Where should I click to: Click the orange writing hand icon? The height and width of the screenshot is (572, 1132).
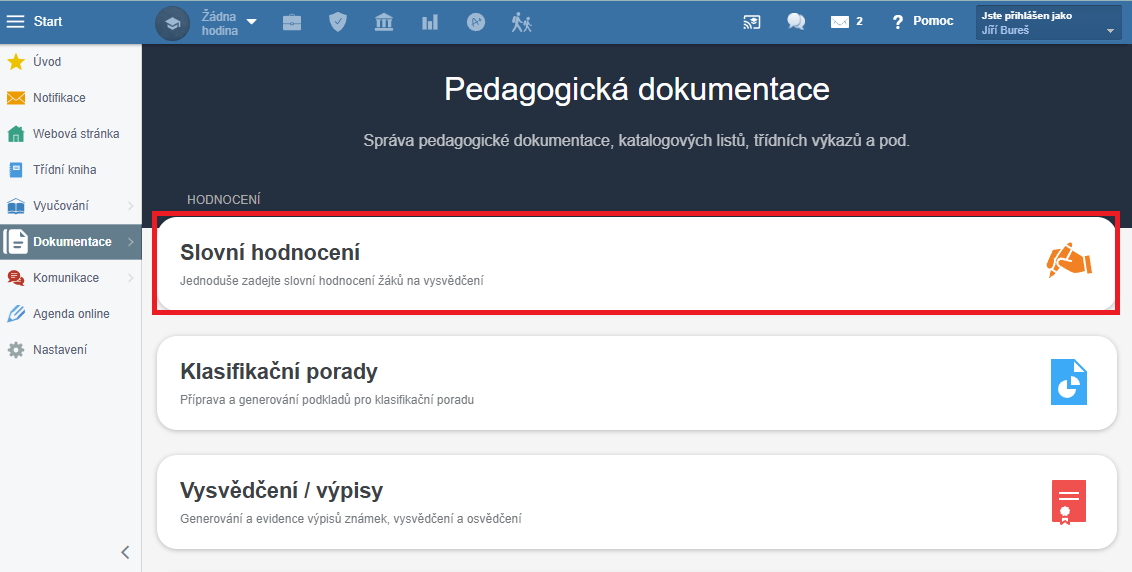[x=1068, y=261]
